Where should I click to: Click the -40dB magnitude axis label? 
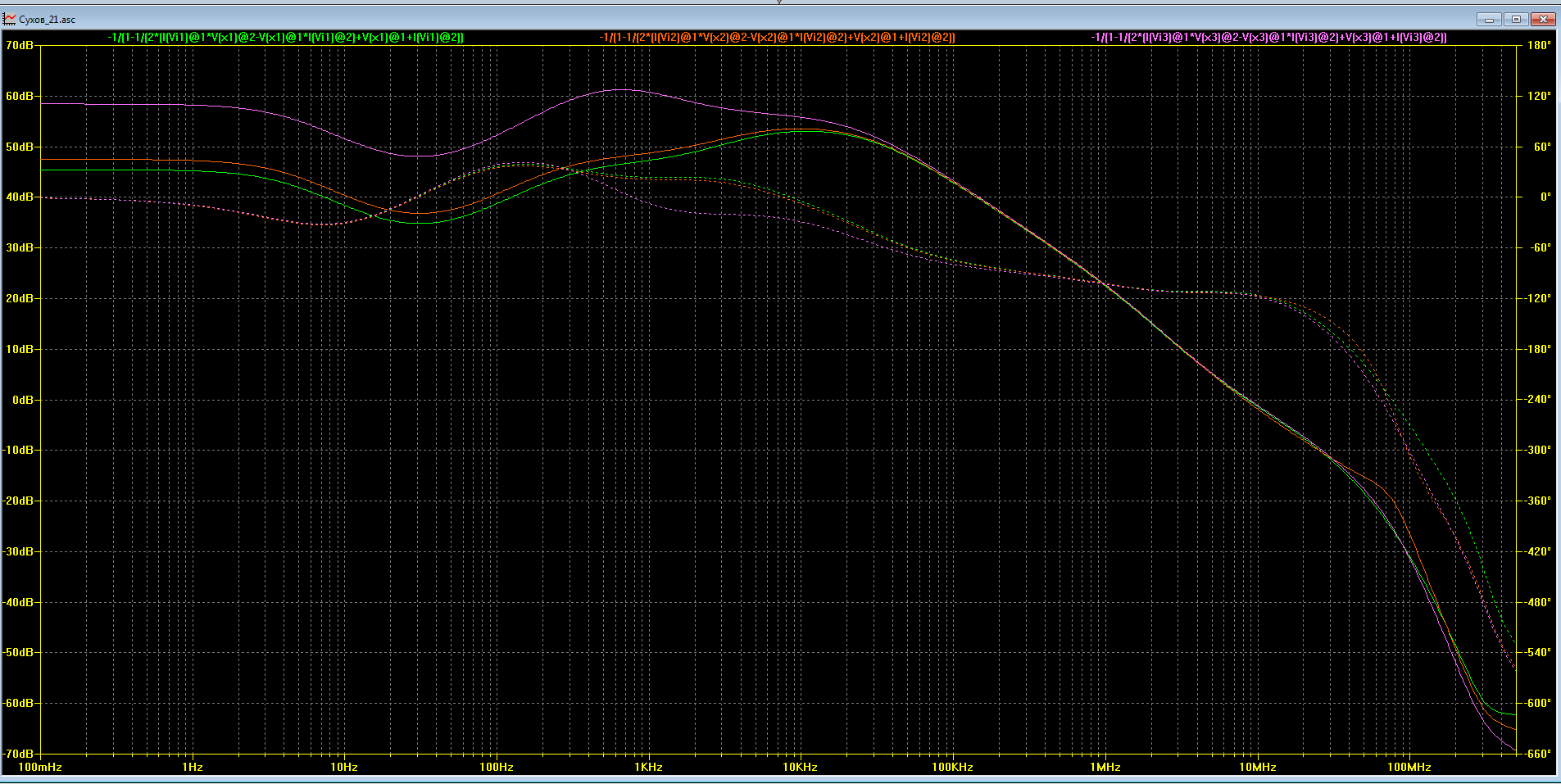18,602
